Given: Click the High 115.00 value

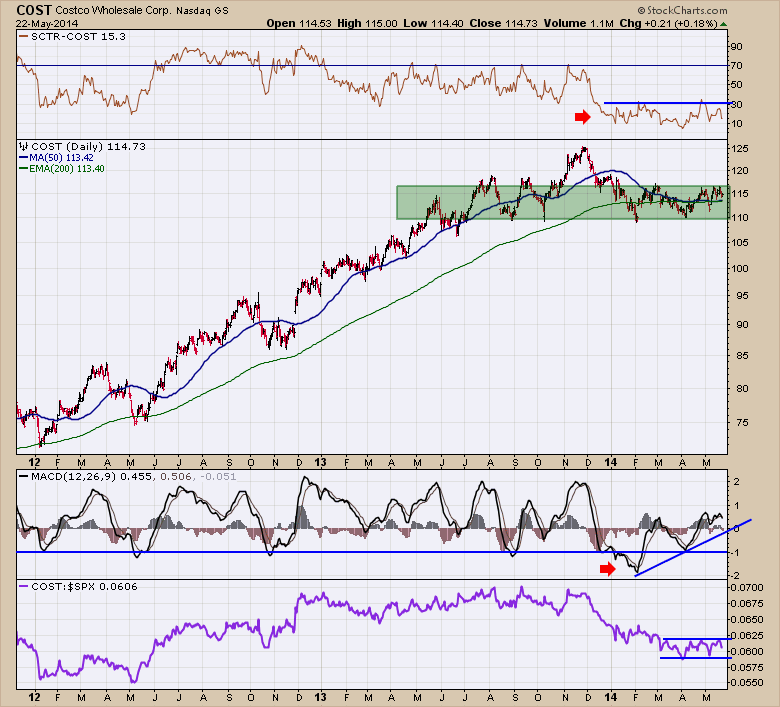Looking at the screenshot, I should point(367,23).
